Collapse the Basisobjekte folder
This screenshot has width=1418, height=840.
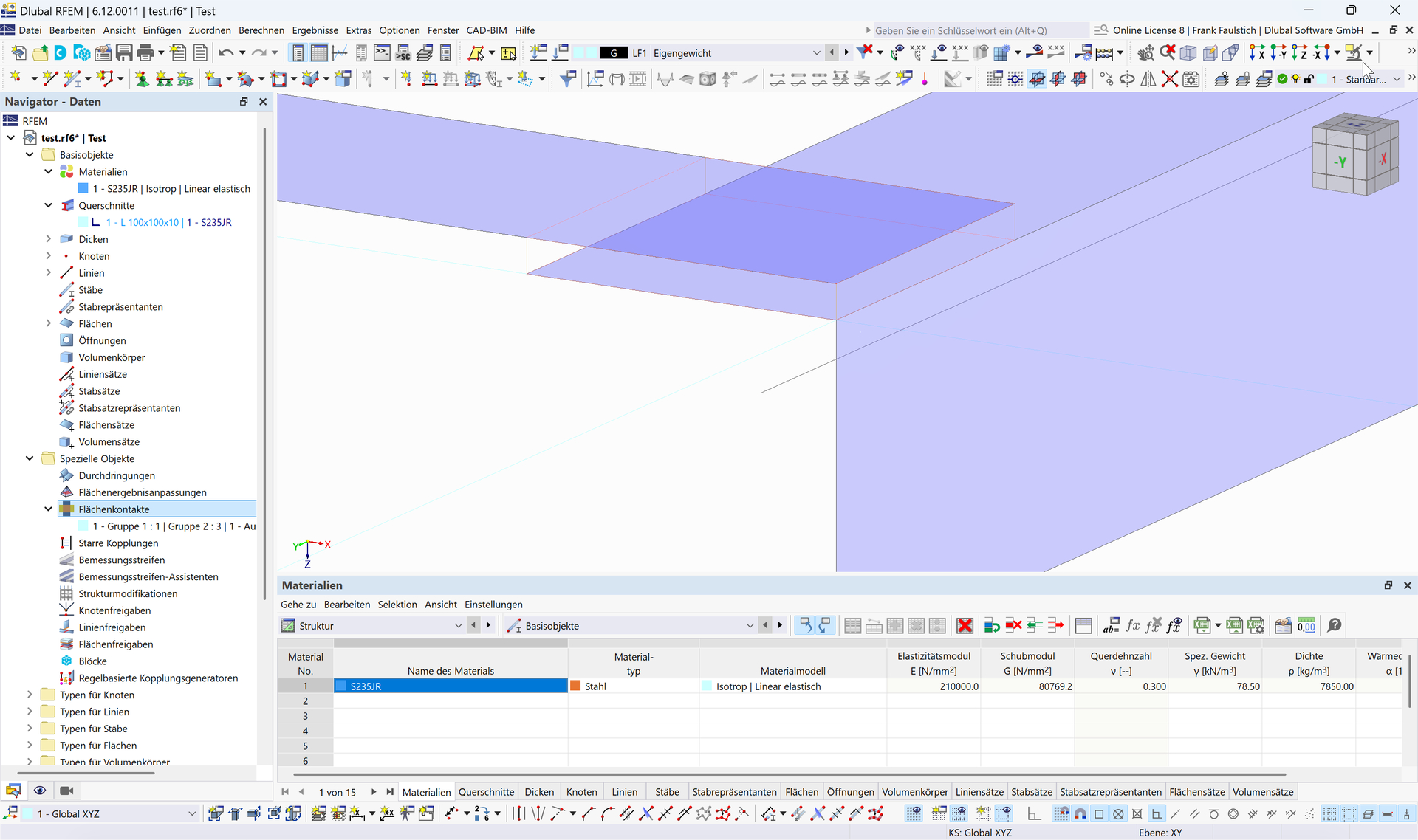click(x=30, y=154)
